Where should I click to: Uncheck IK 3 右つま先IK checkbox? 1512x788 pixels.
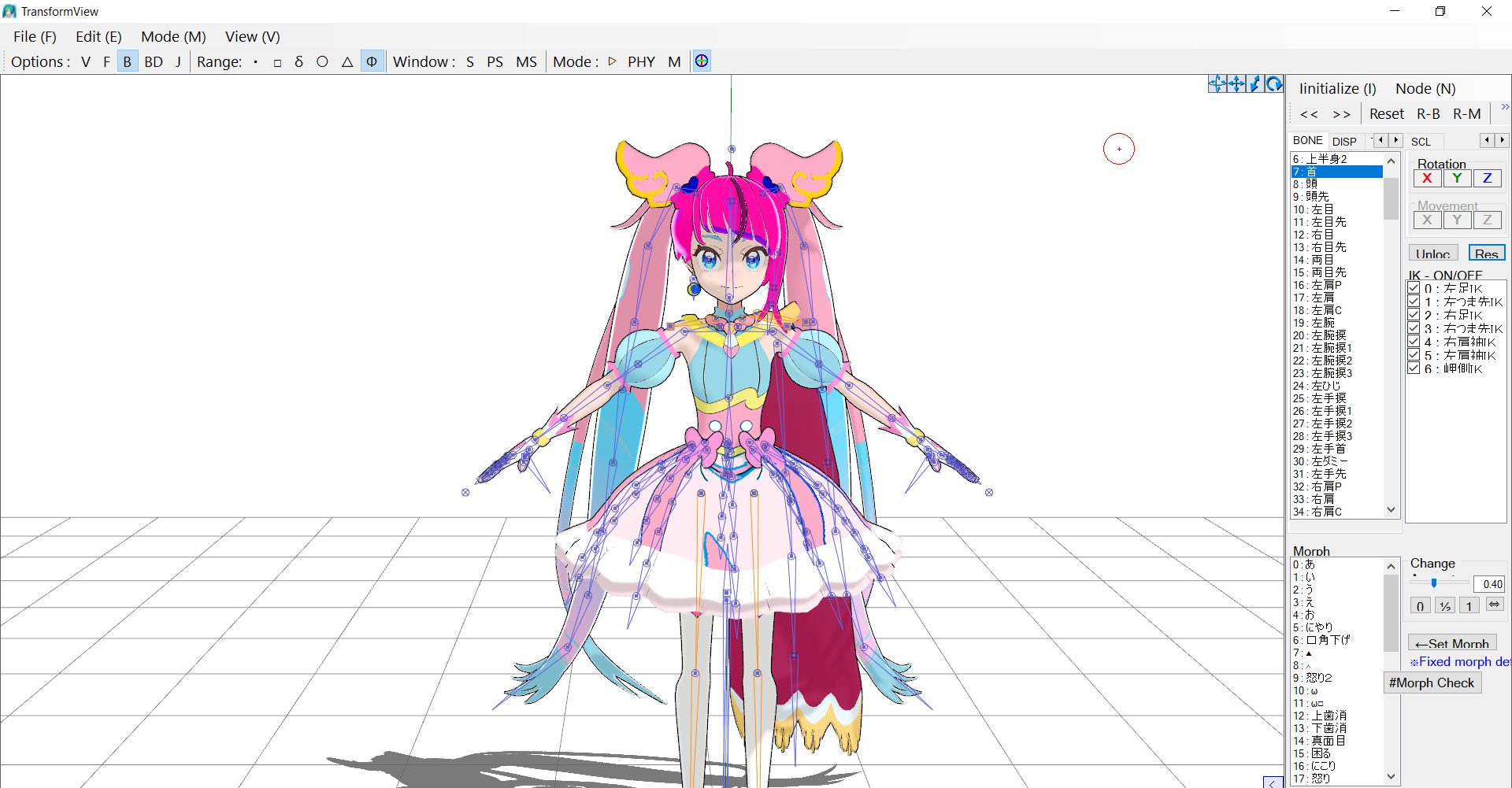tap(1414, 328)
